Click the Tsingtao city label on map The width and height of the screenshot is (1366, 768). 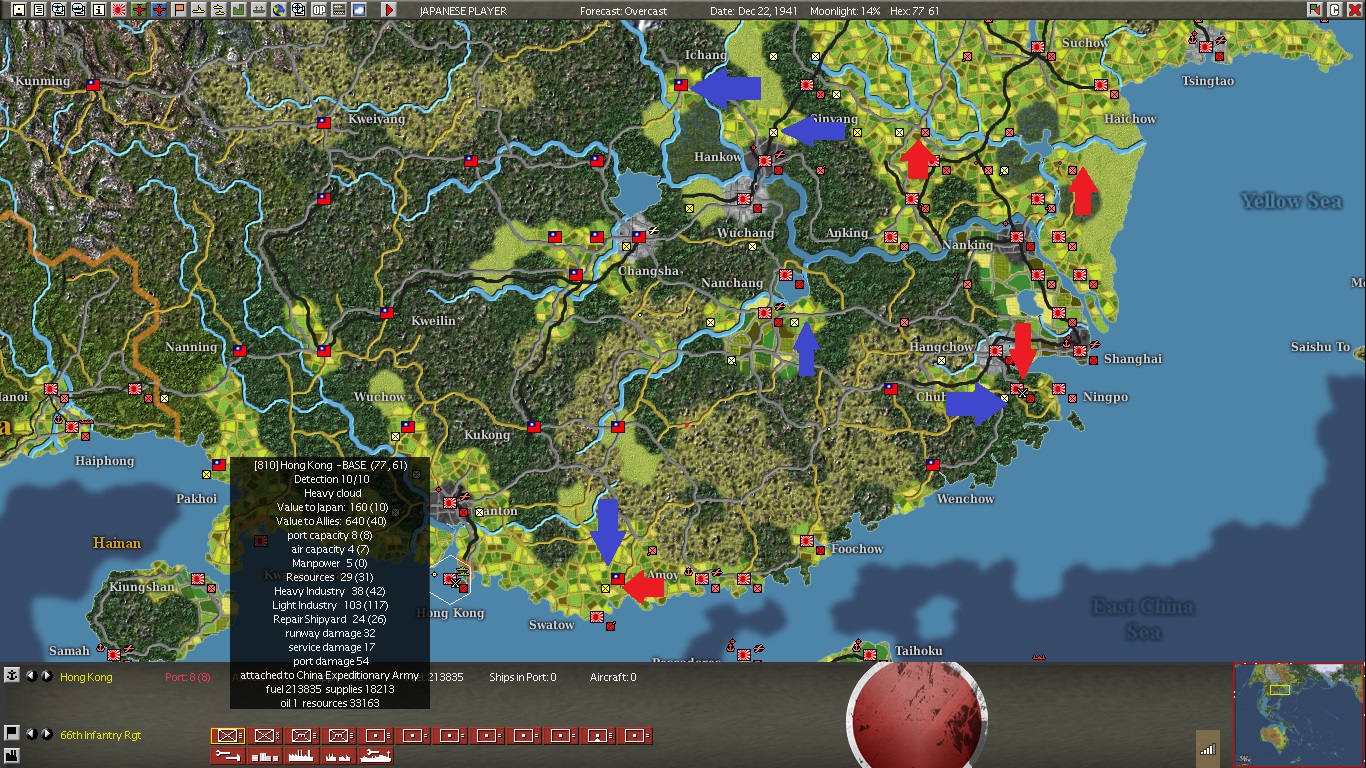point(1208,81)
